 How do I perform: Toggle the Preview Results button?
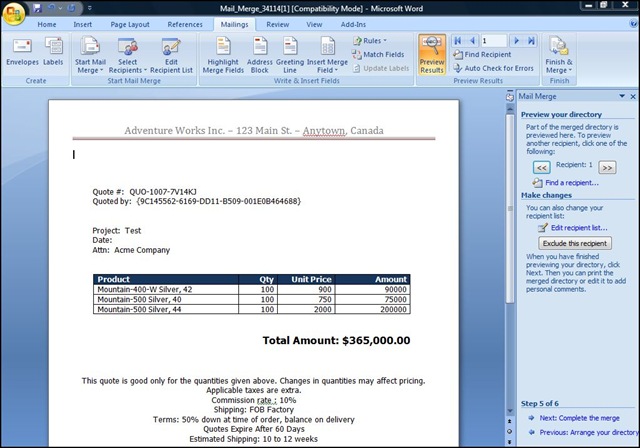coord(432,52)
